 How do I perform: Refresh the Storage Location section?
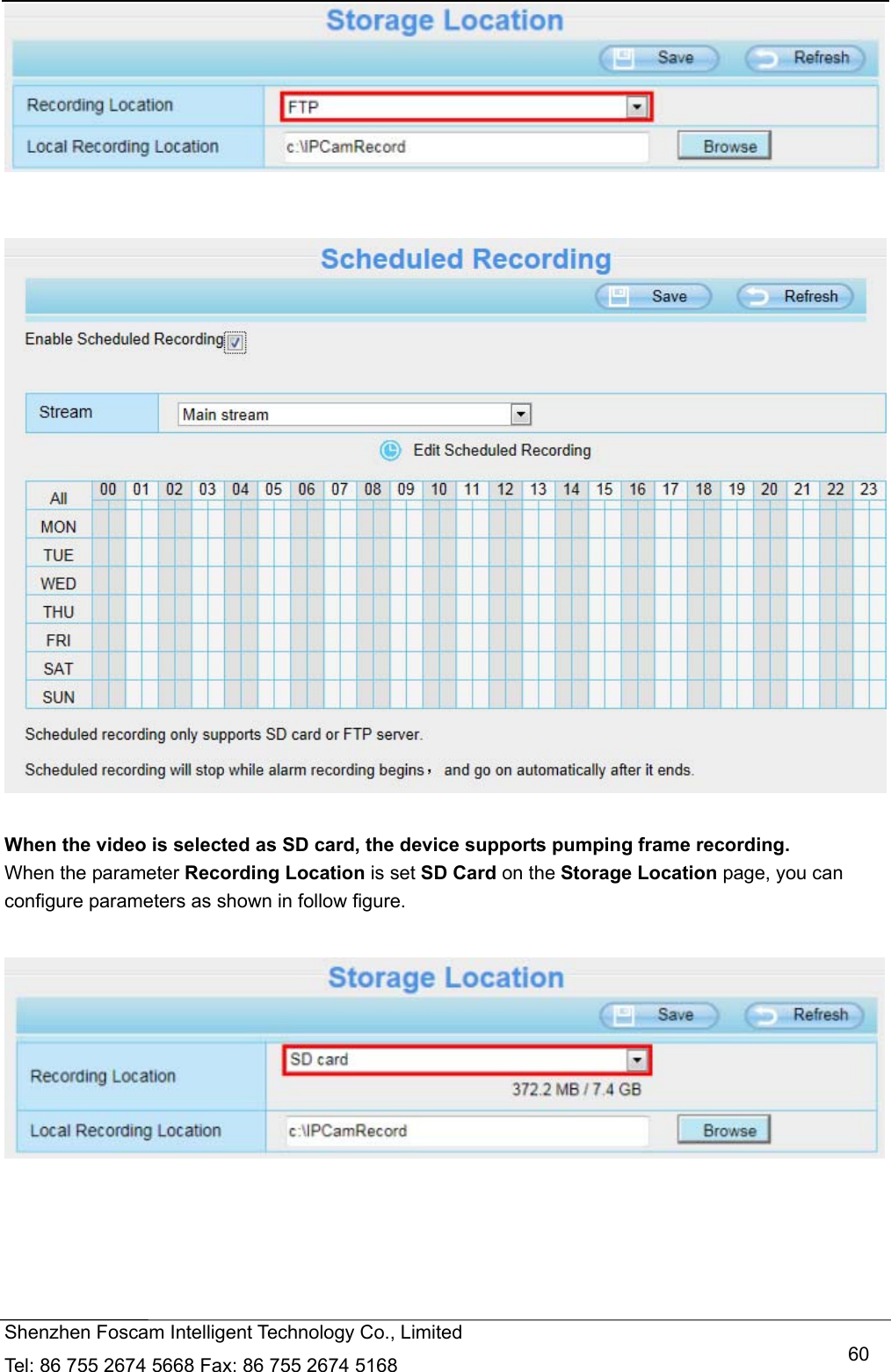[x=804, y=58]
